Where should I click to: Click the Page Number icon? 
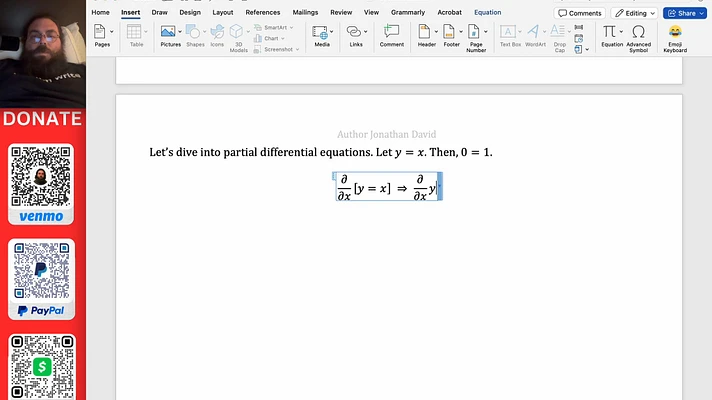coord(474,32)
